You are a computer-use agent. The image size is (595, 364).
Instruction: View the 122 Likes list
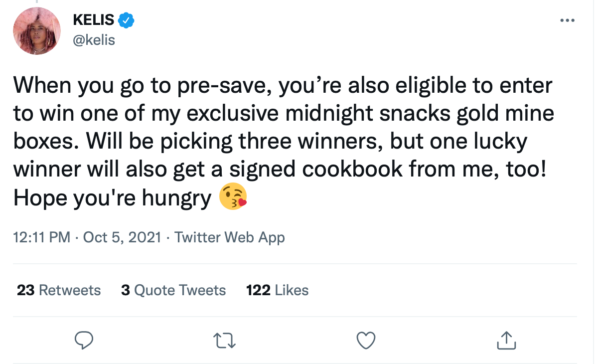277,290
